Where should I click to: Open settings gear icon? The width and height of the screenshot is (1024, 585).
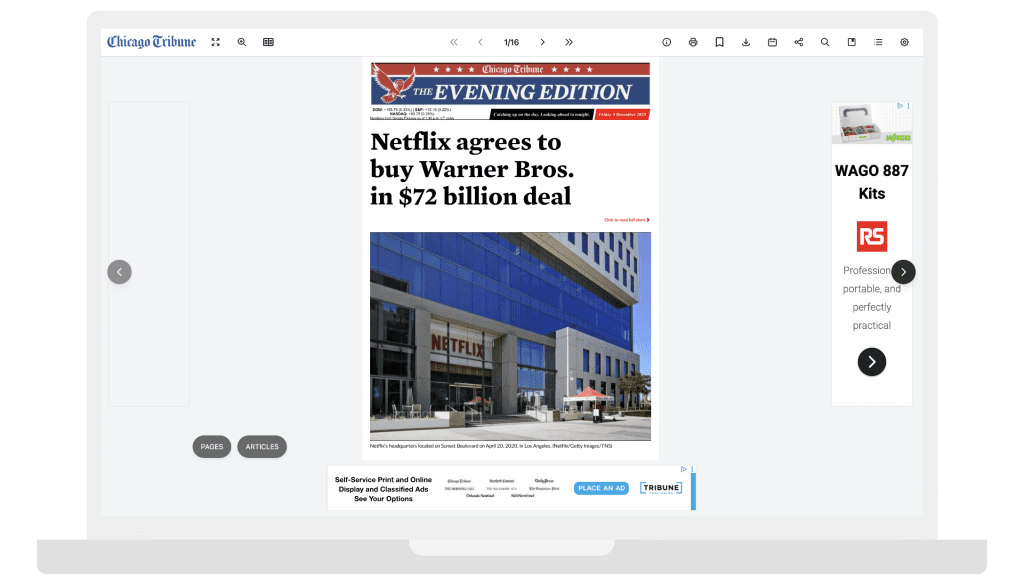pos(904,42)
